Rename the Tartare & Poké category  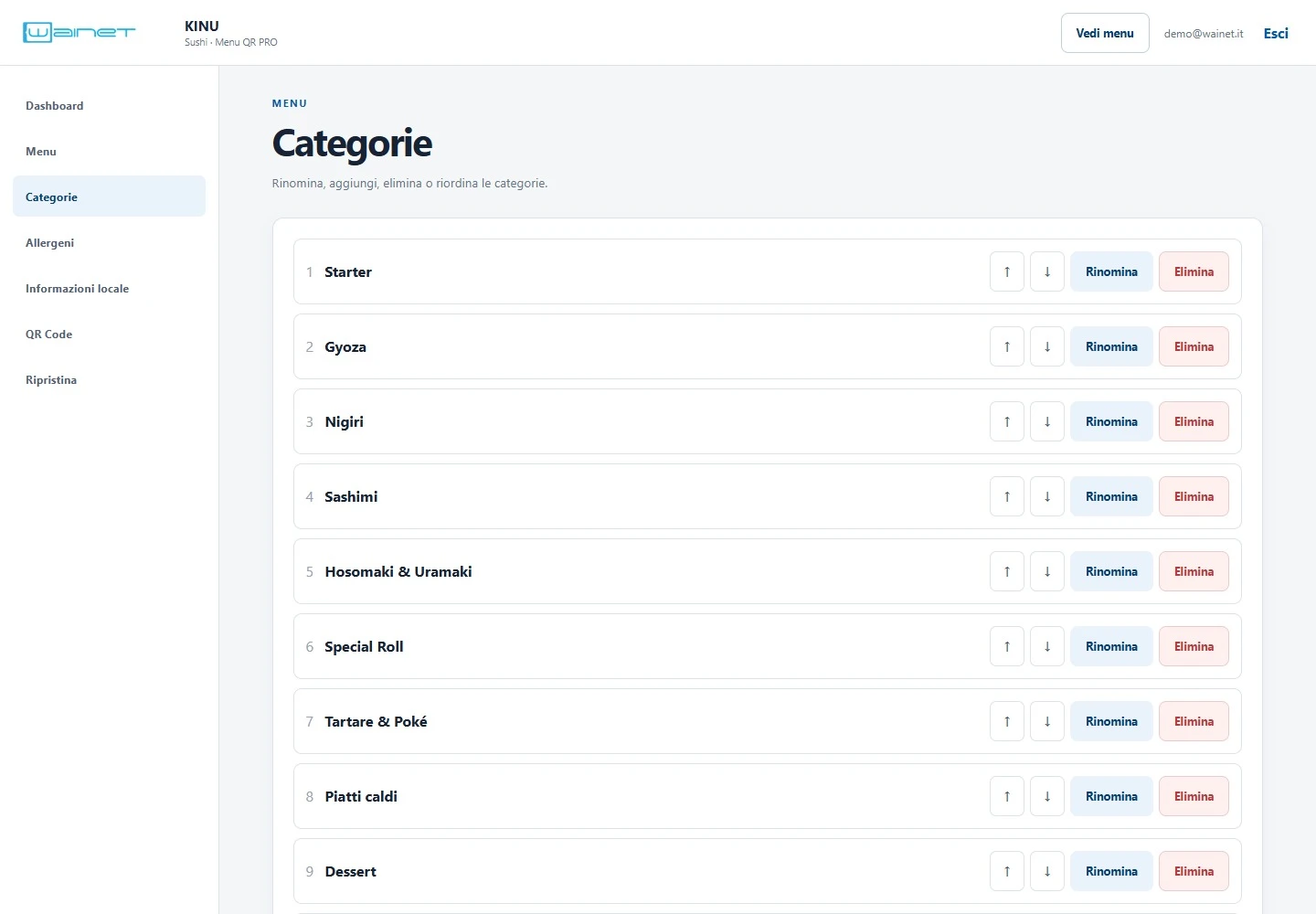pyautogui.click(x=1111, y=721)
